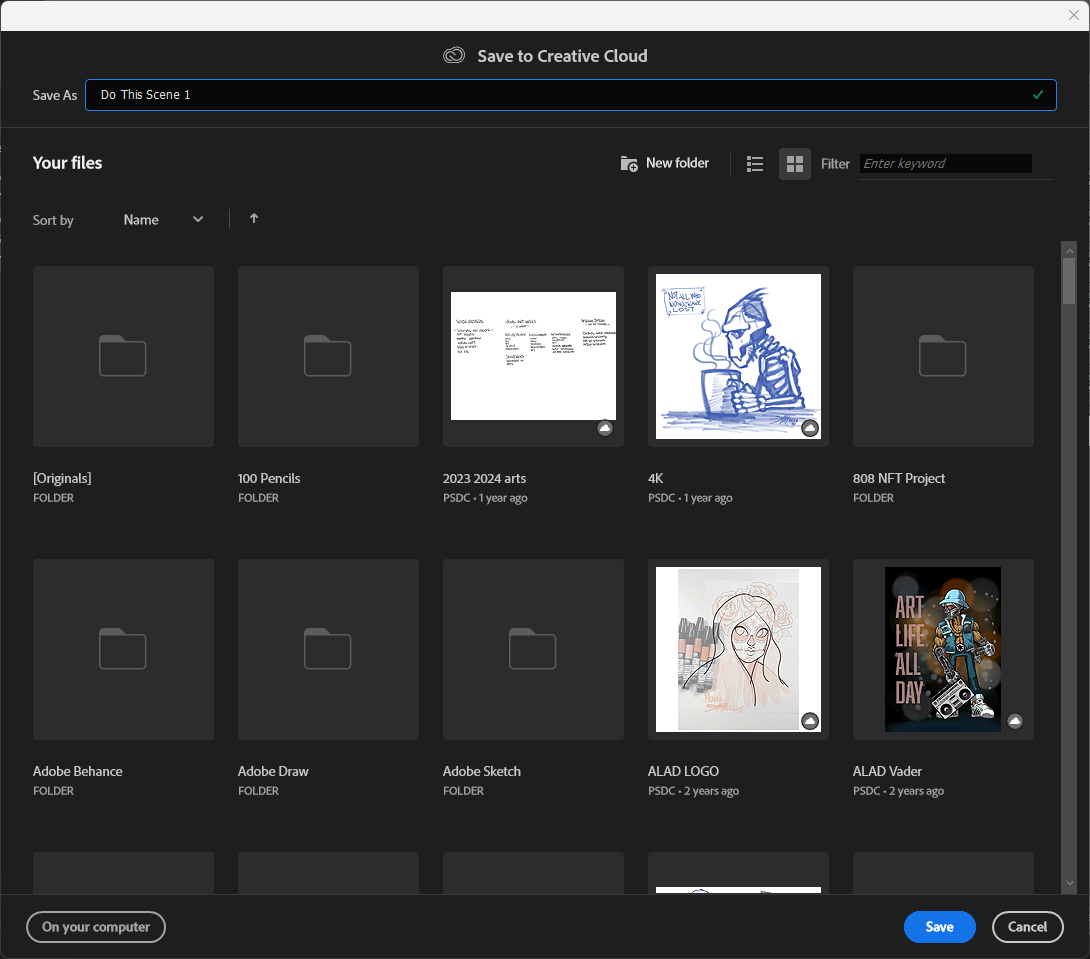This screenshot has height=959, width=1090.
Task: Close the Save to Creative Cloud dialog
Action: pos(1073,15)
